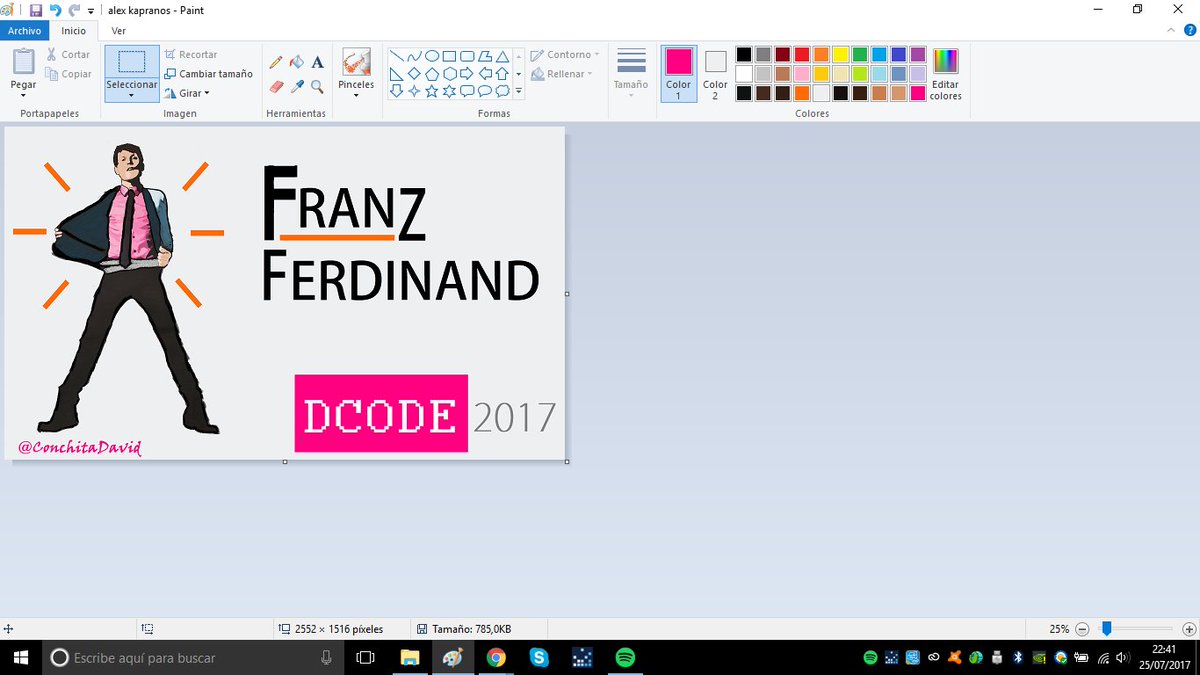Open Task View on the taskbar
1200x675 pixels.
click(x=366, y=657)
